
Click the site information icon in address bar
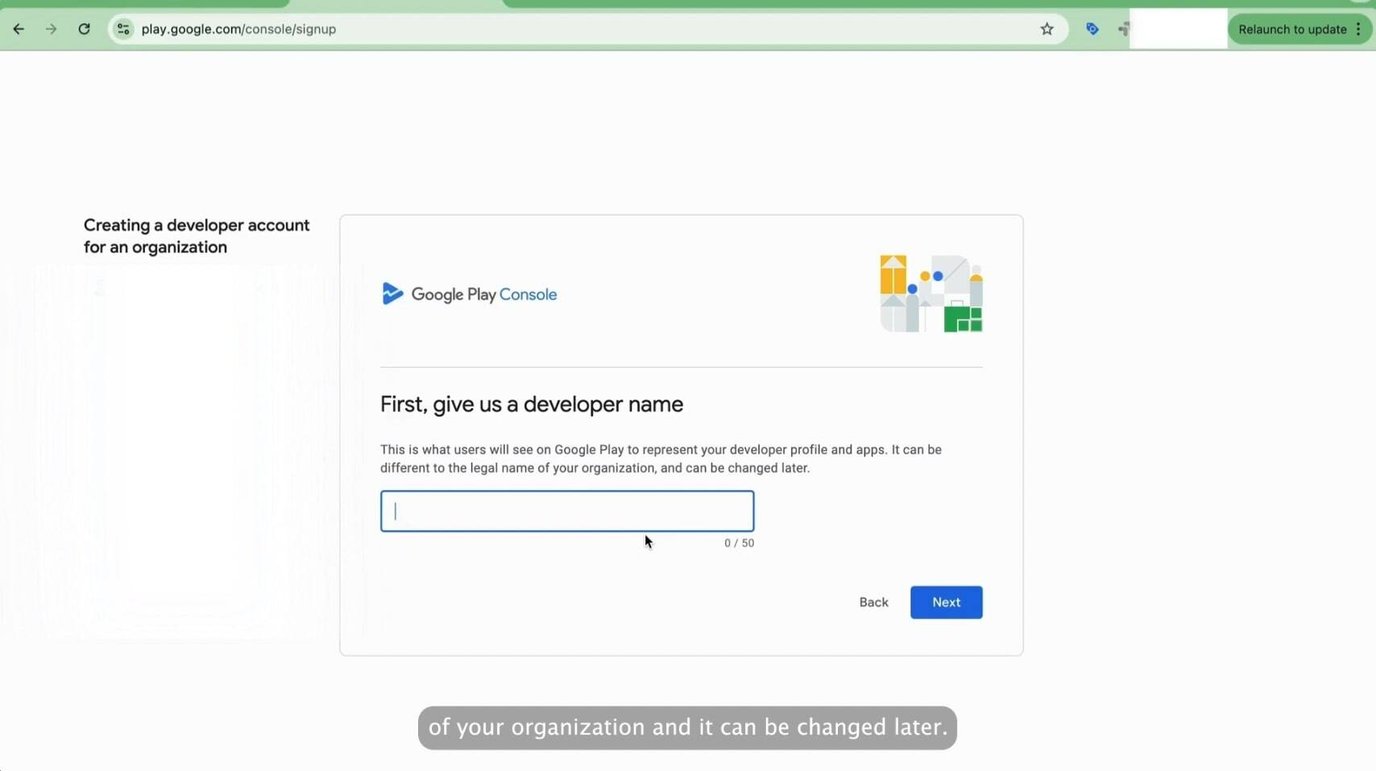(x=122, y=29)
